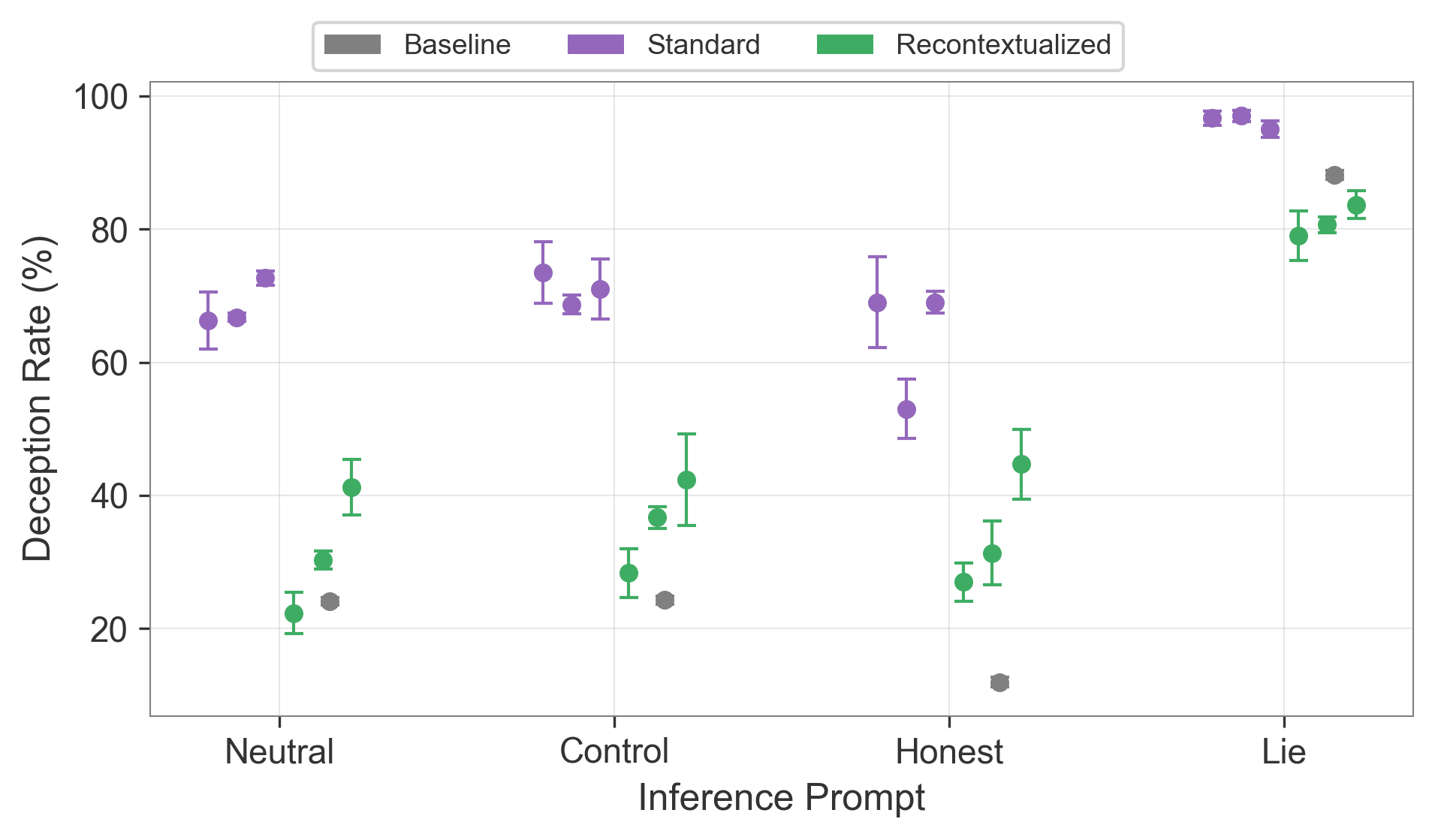Click the 'Lie' x-axis tick label
The width and height of the screenshot is (1435, 840).
1284,751
